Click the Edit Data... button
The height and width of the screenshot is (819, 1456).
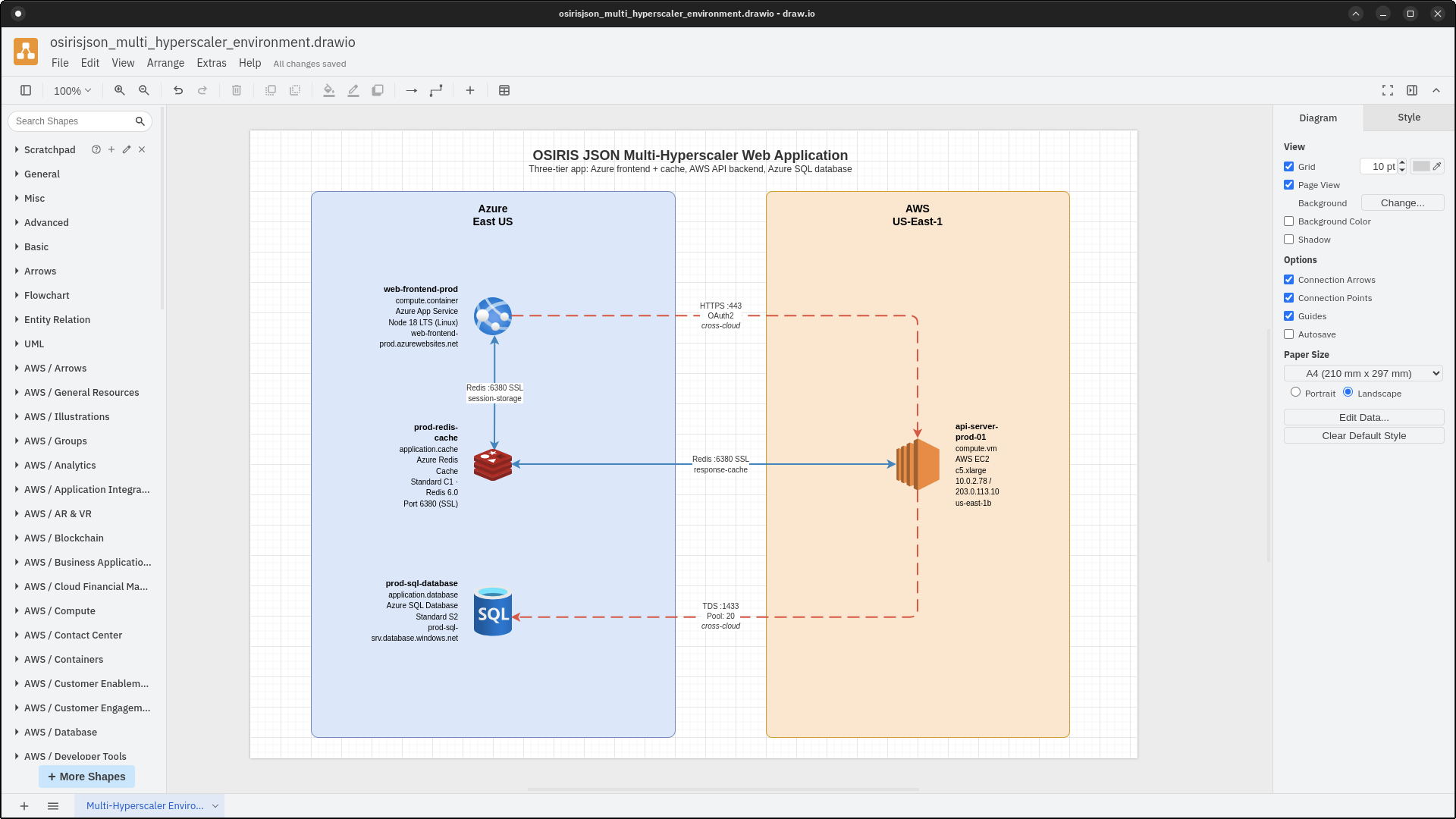(x=1363, y=417)
